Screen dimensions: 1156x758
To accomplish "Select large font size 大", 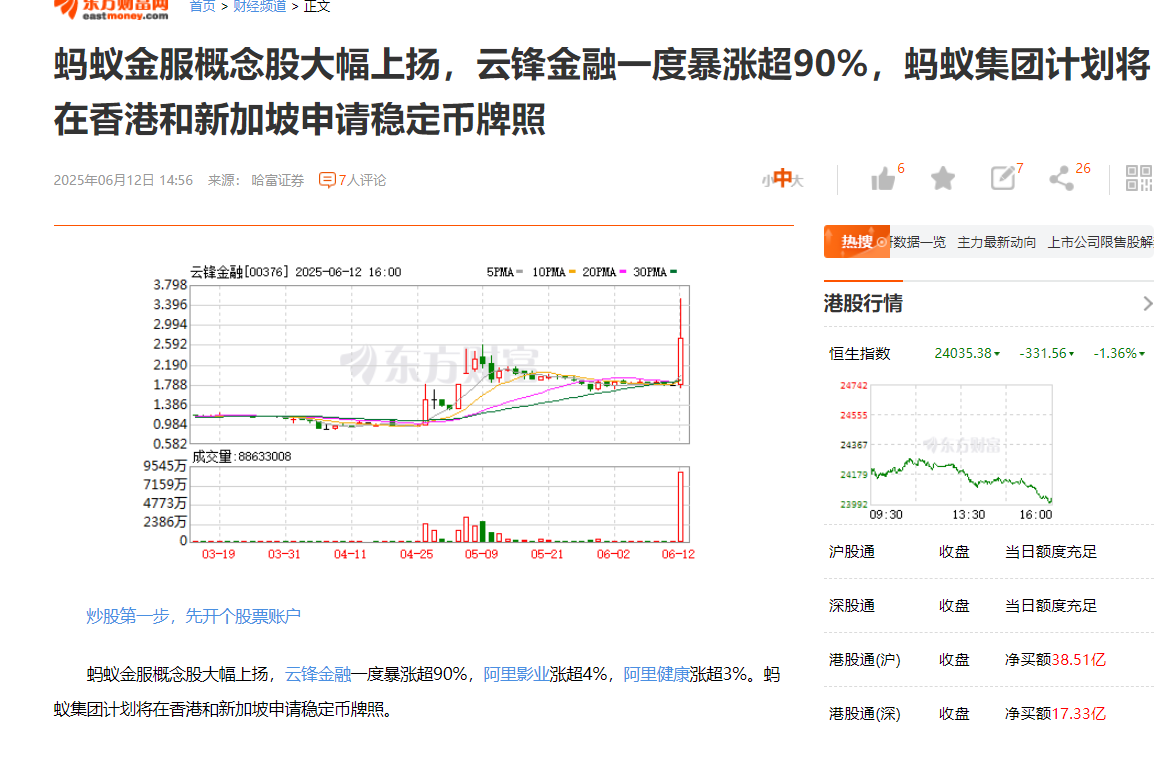I will (798, 181).
